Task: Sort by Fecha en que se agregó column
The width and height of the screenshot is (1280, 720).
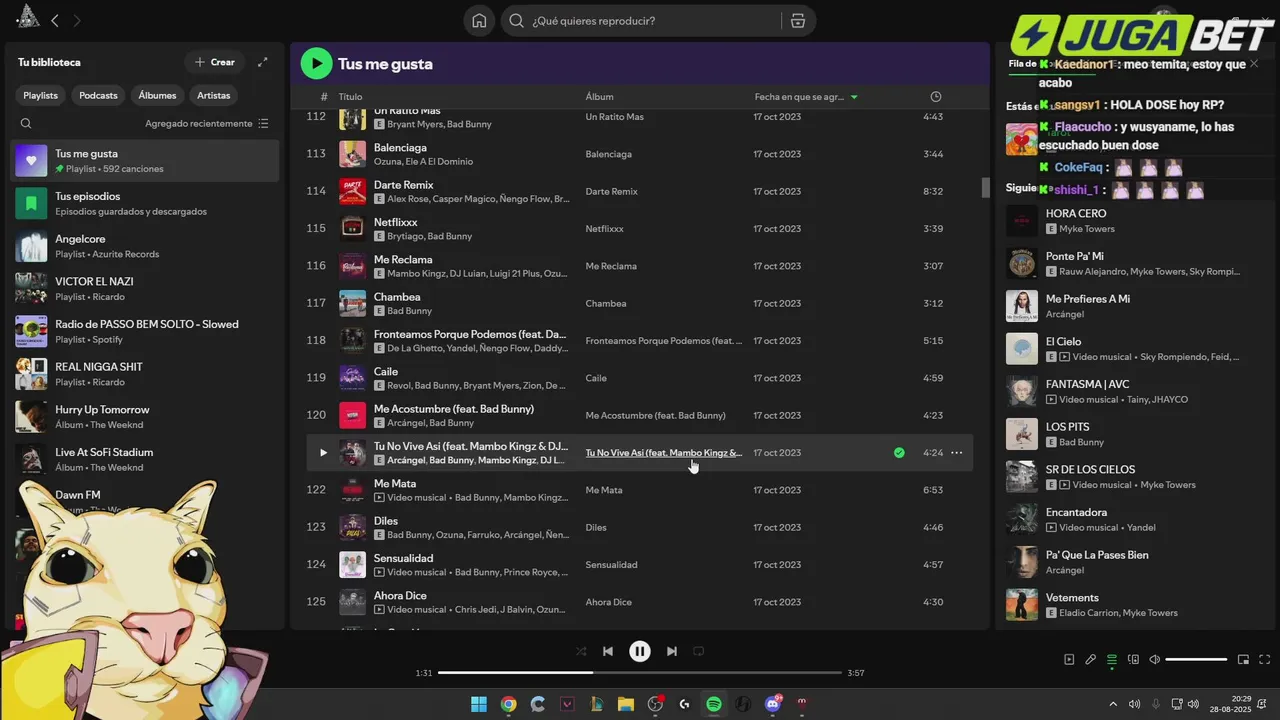Action: (806, 97)
